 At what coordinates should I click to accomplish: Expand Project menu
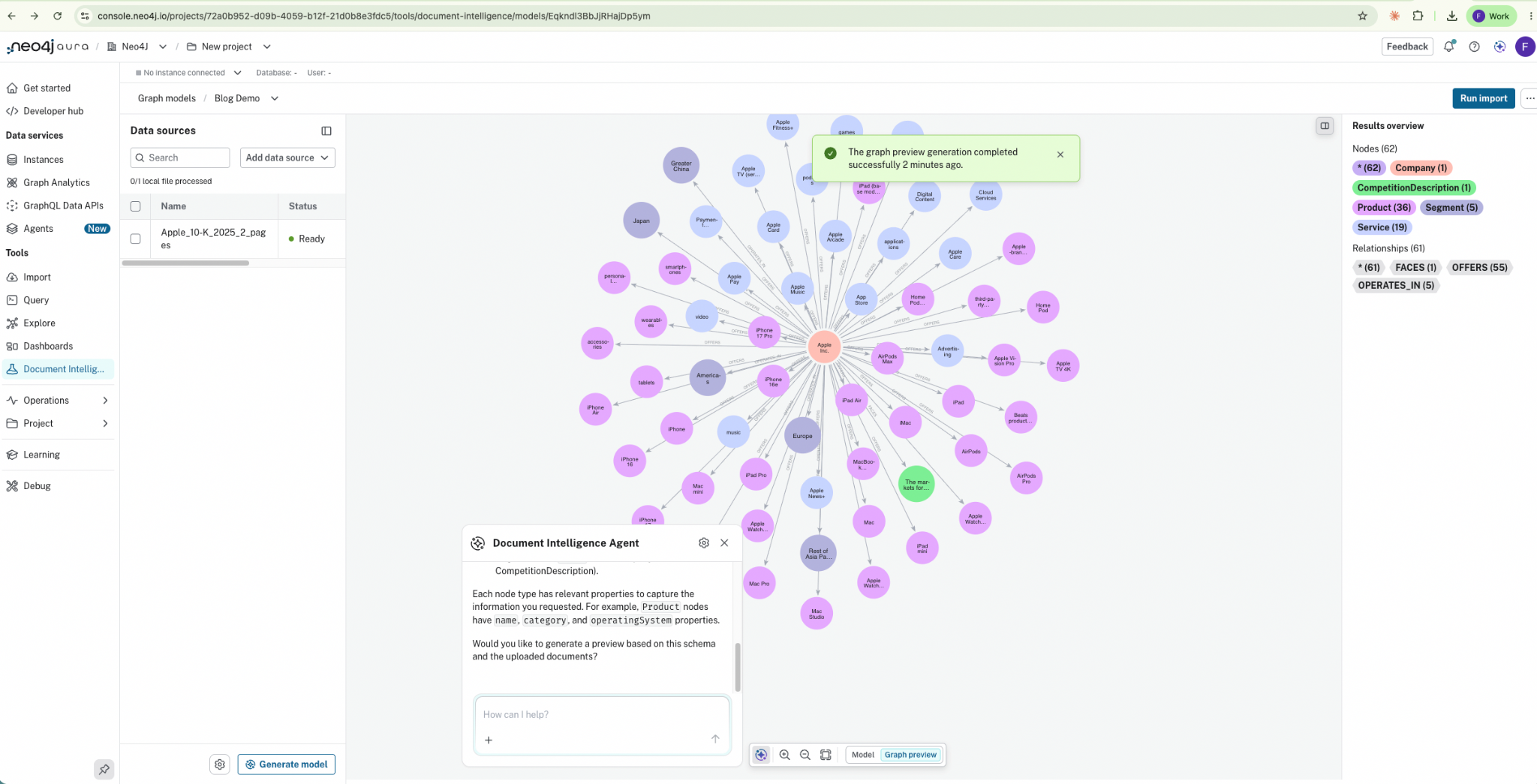click(57, 424)
